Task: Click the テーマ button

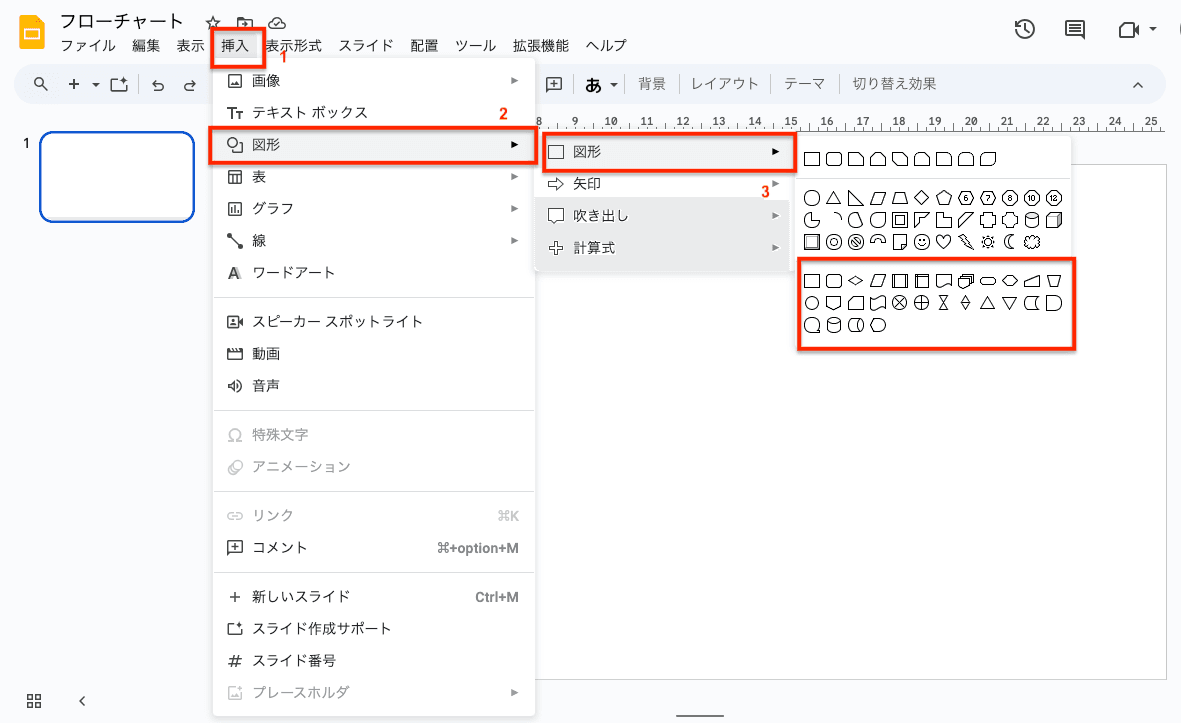Action: click(804, 84)
